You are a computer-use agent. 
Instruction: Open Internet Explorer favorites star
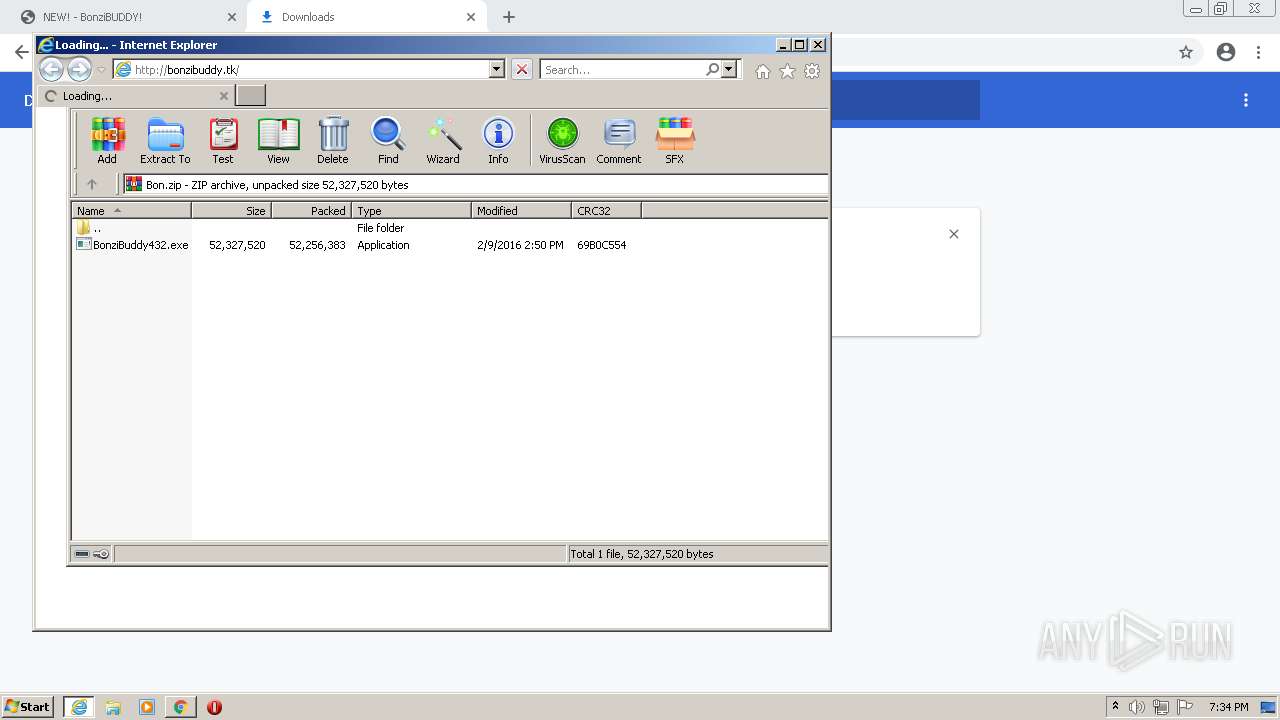pyautogui.click(x=787, y=71)
